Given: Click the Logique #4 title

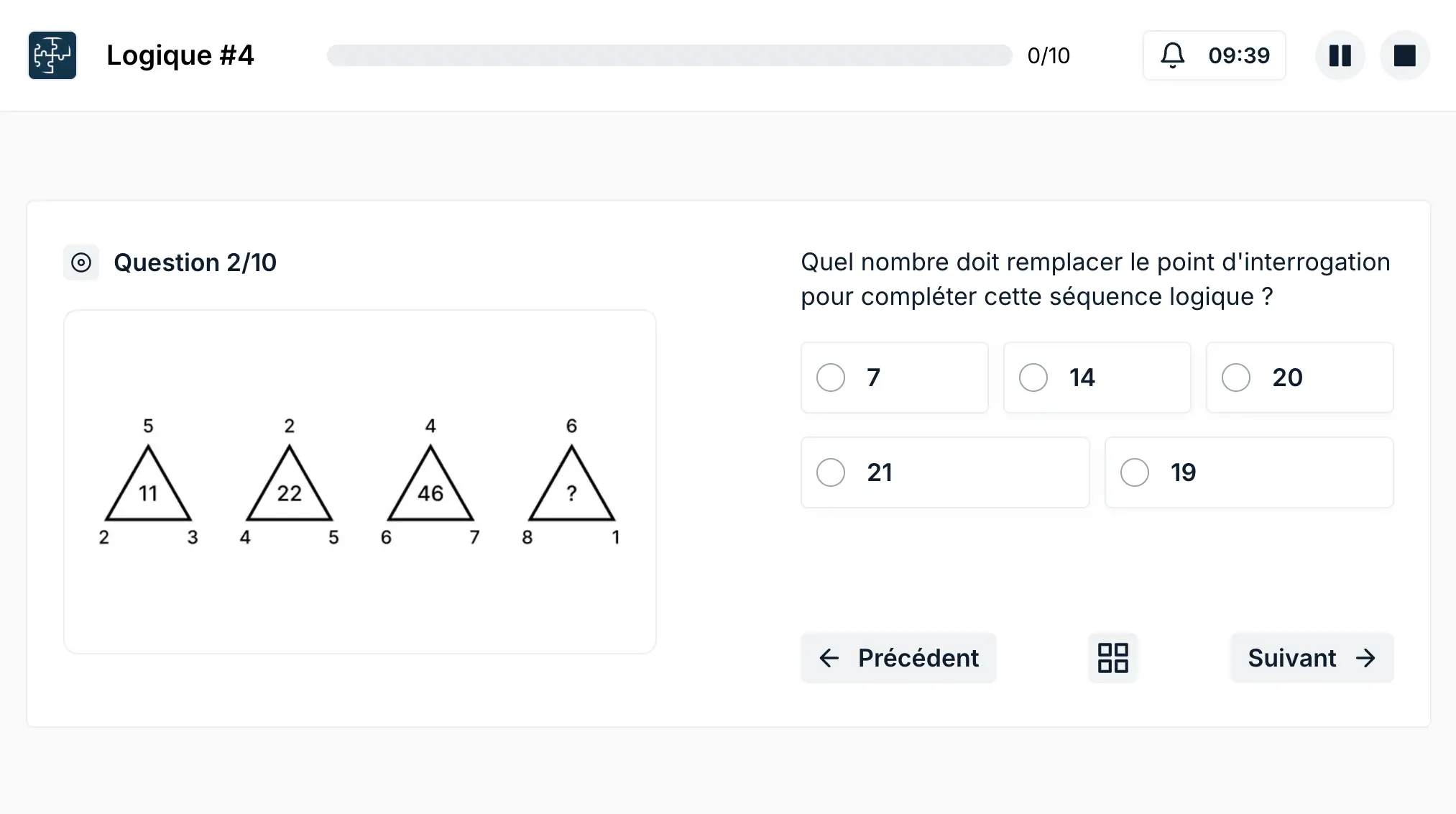Looking at the screenshot, I should 180,55.
